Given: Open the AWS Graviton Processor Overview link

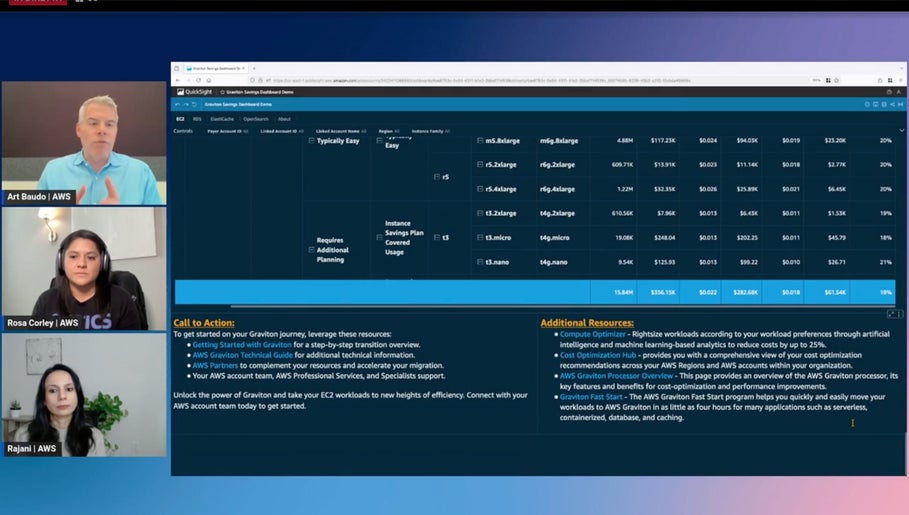Looking at the screenshot, I should pos(616,376).
